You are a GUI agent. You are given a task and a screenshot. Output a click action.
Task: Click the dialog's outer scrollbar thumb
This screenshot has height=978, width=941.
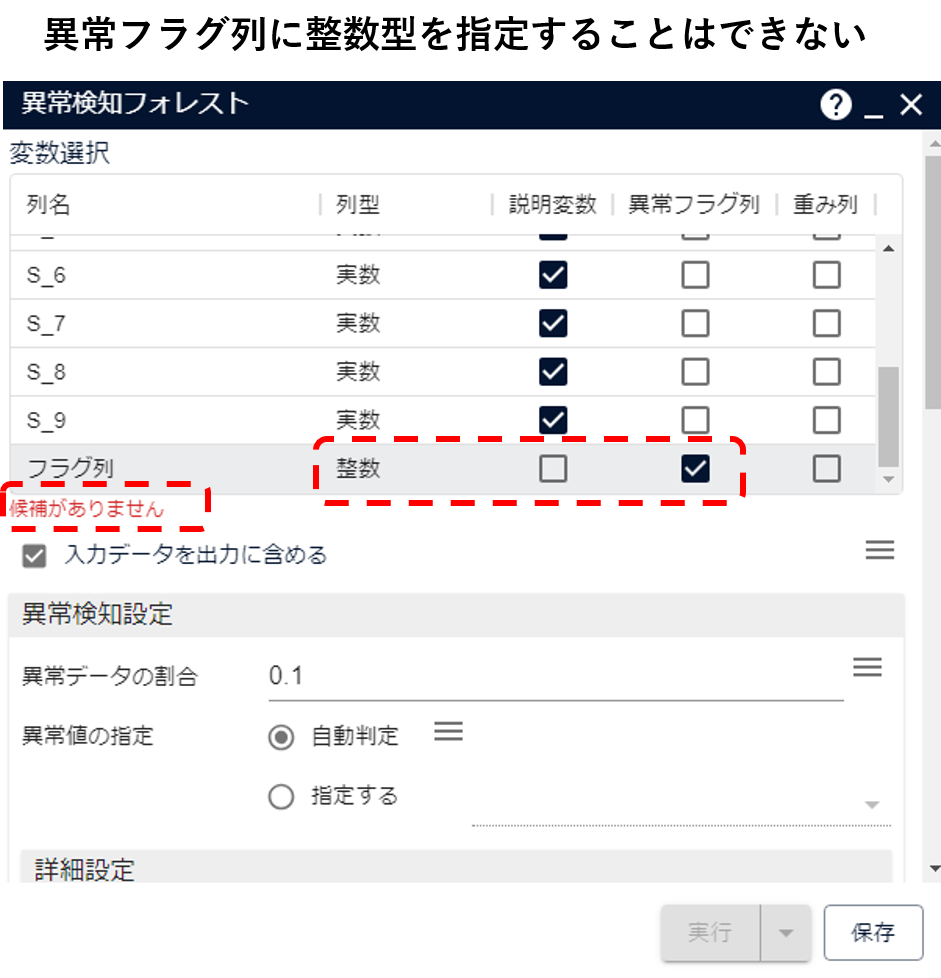(x=933, y=282)
